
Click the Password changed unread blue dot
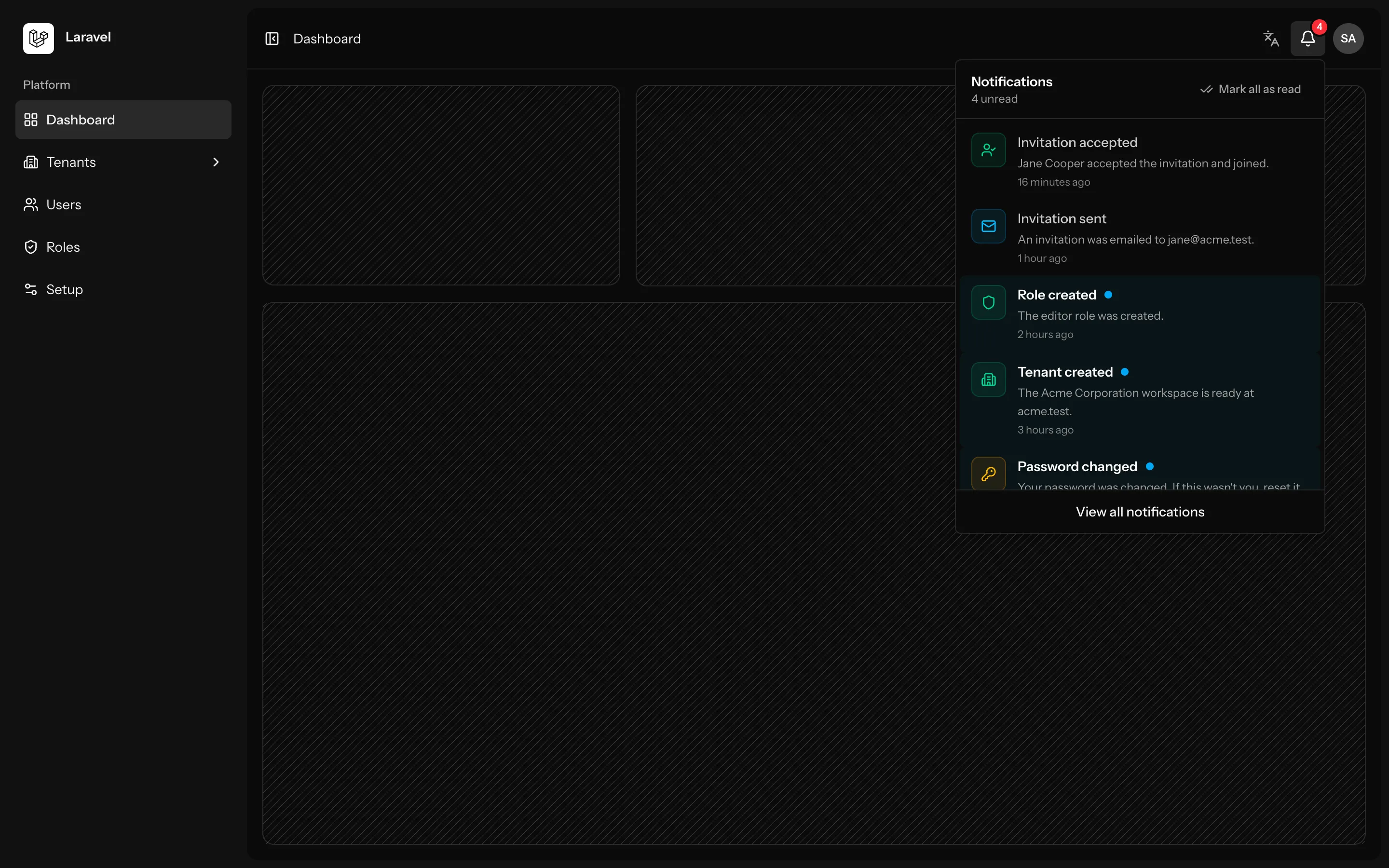[x=1150, y=466]
